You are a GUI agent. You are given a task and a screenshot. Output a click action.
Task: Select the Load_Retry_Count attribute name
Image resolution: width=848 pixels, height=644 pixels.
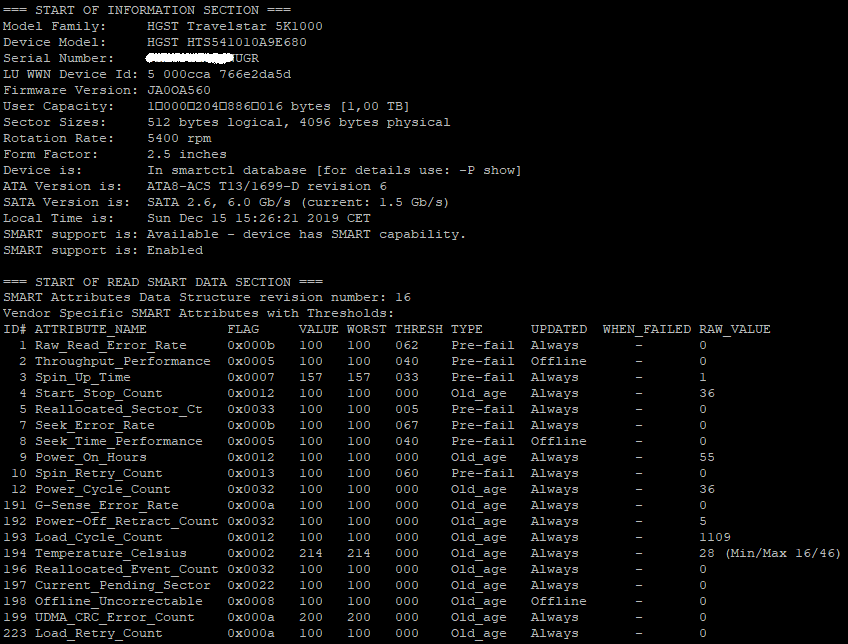pyautogui.click(x=98, y=633)
